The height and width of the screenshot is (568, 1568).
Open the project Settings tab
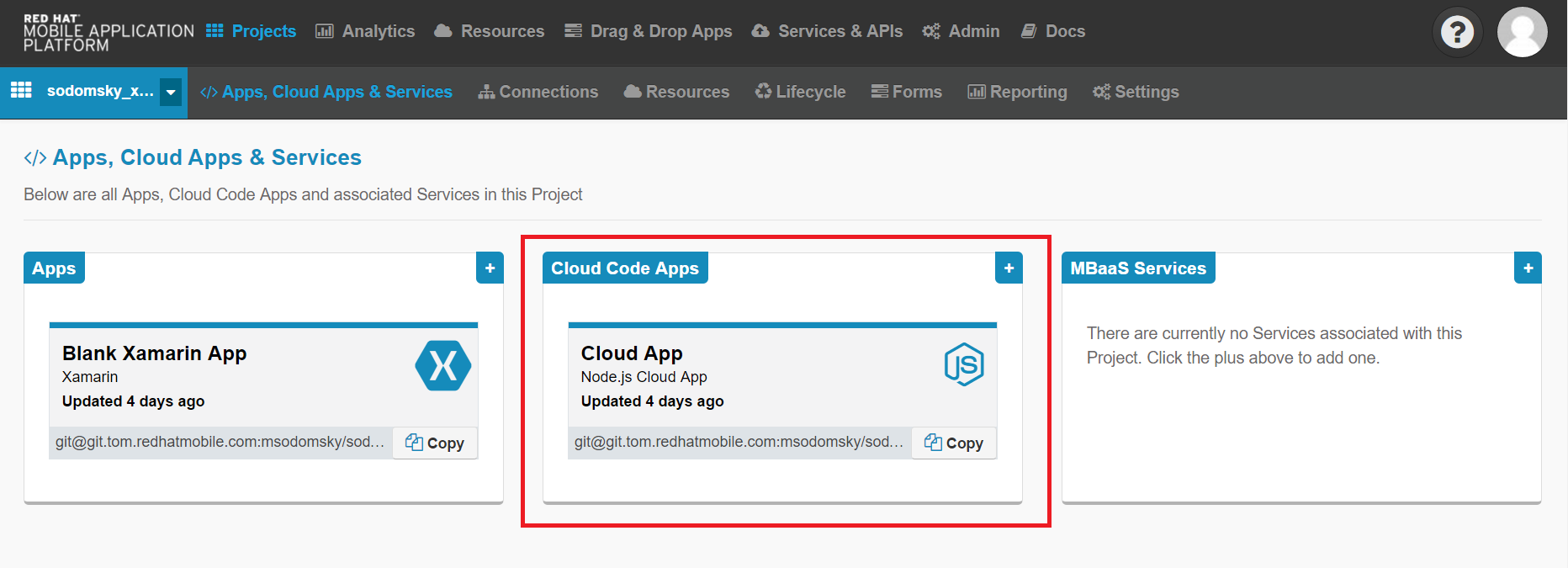coord(1136,92)
